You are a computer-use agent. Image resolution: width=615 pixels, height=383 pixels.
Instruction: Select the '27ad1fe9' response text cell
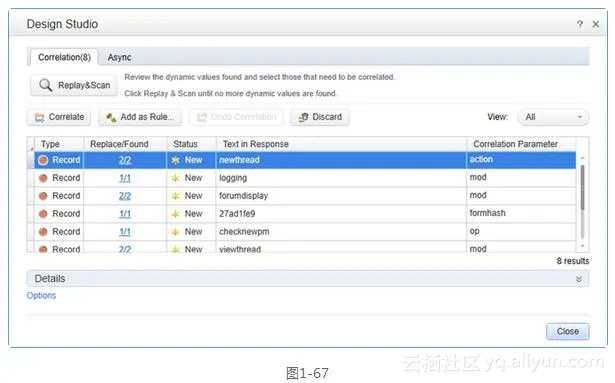(341, 214)
